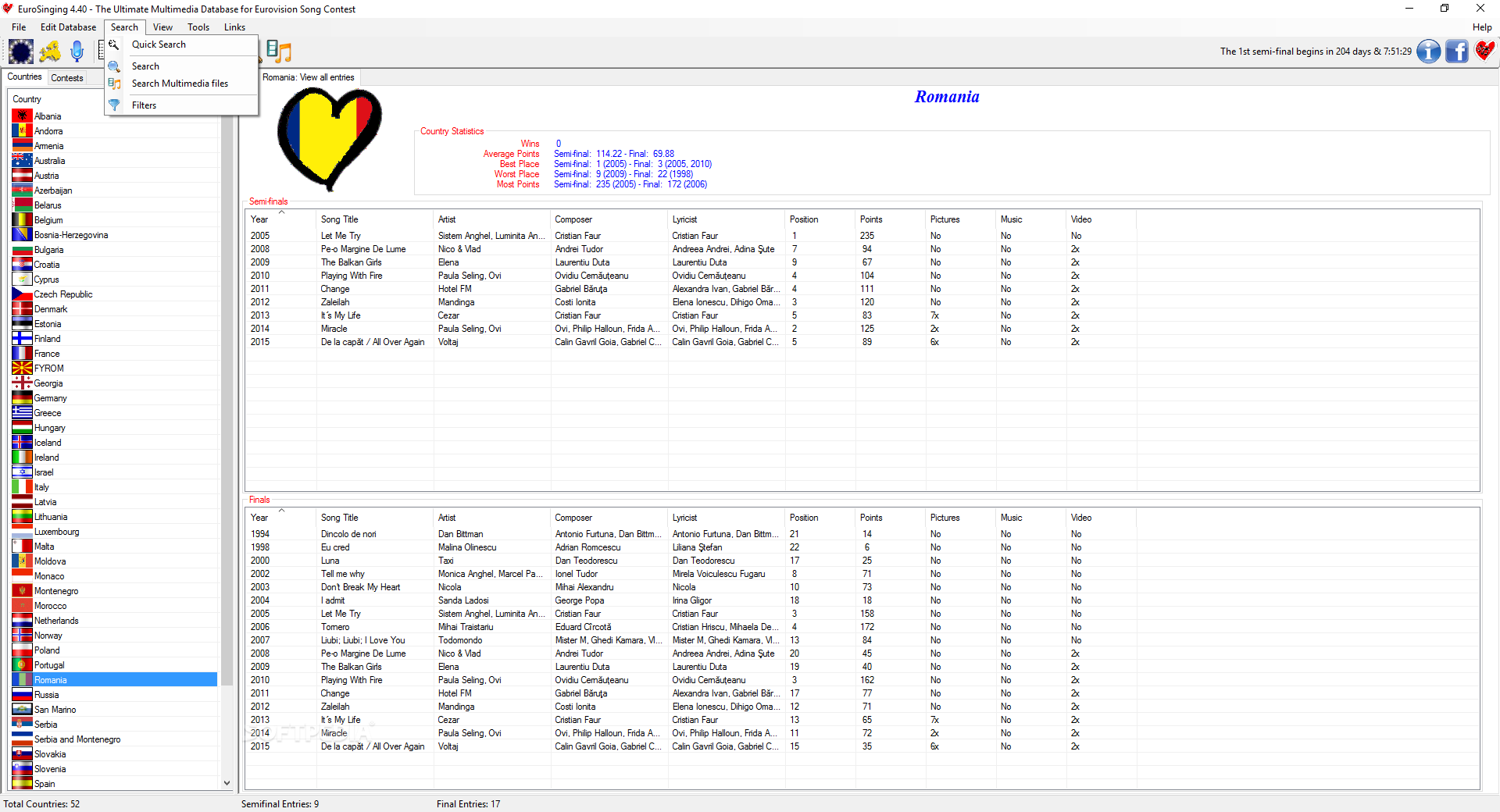Click the Finland flag icon
The width and height of the screenshot is (1500, 812).
[22, 339]
